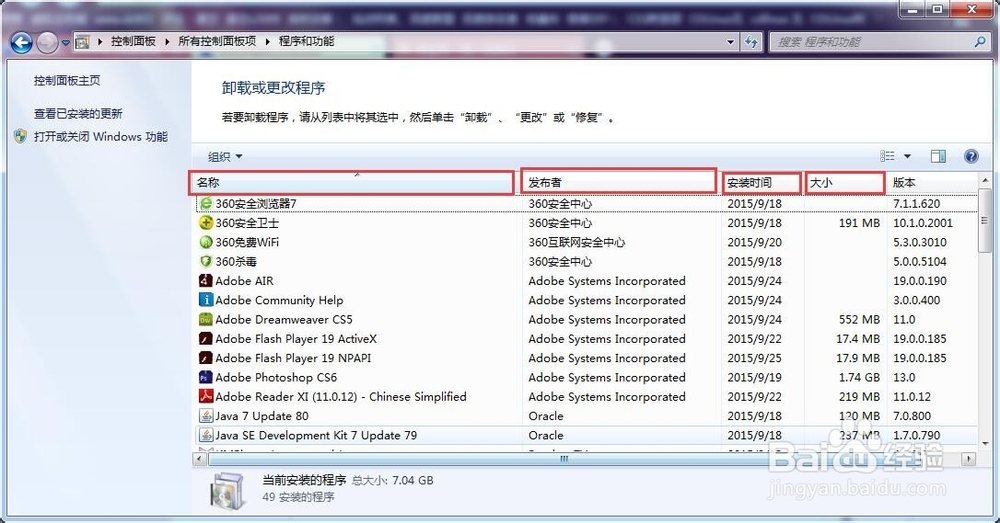Click the Adobe Flash Player 19 ActiveX icon
The height and width of the screenshot is (523, 1000).
click(x=205, y=339)
